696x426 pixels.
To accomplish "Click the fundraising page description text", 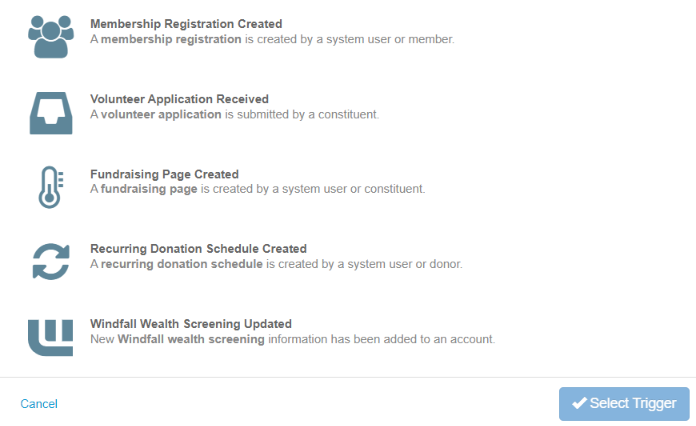I will pyautogui.click(x=257, y=189).
